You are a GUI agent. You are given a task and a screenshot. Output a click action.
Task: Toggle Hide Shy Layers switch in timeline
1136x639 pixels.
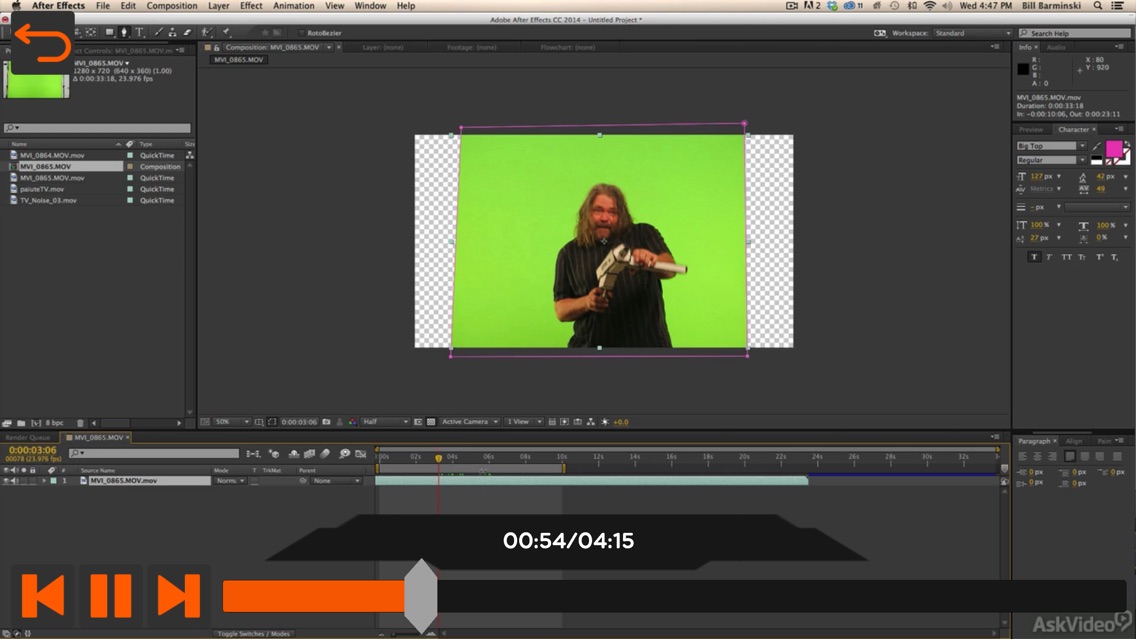pyautogui.click(x=293, y=454)
